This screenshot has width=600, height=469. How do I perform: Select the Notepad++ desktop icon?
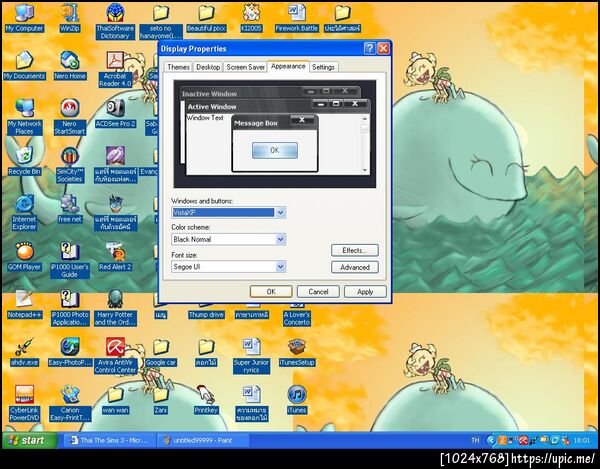(24, 305)
